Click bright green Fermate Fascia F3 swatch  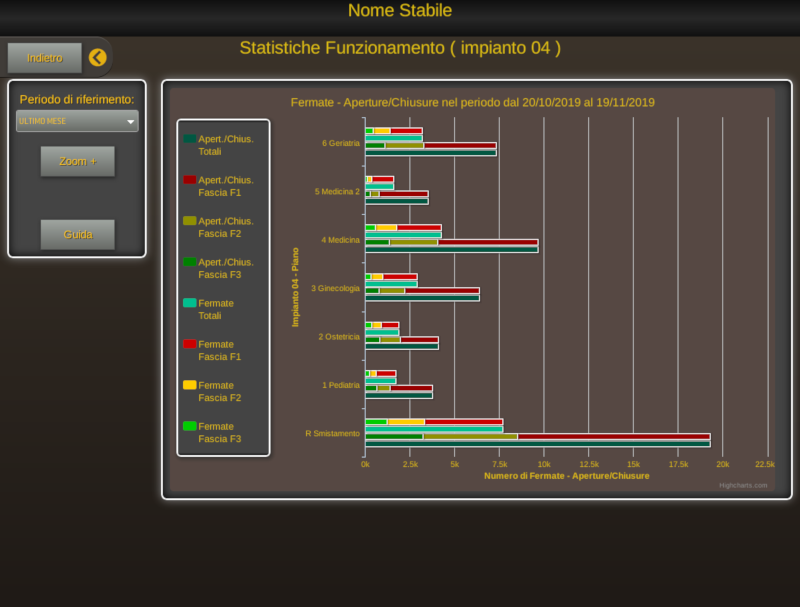(190, 426)
